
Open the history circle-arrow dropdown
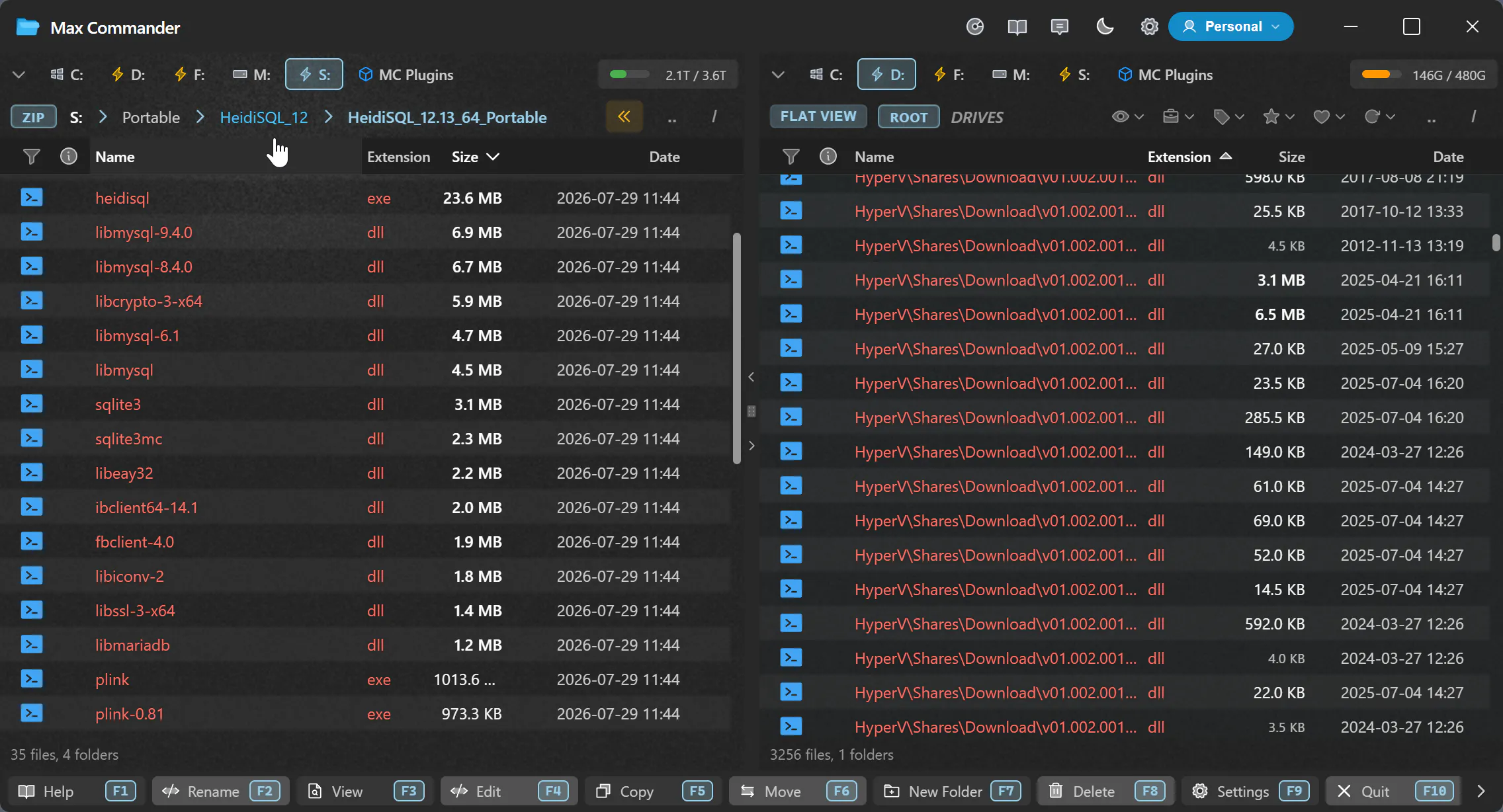click(x=1379, y=116)
